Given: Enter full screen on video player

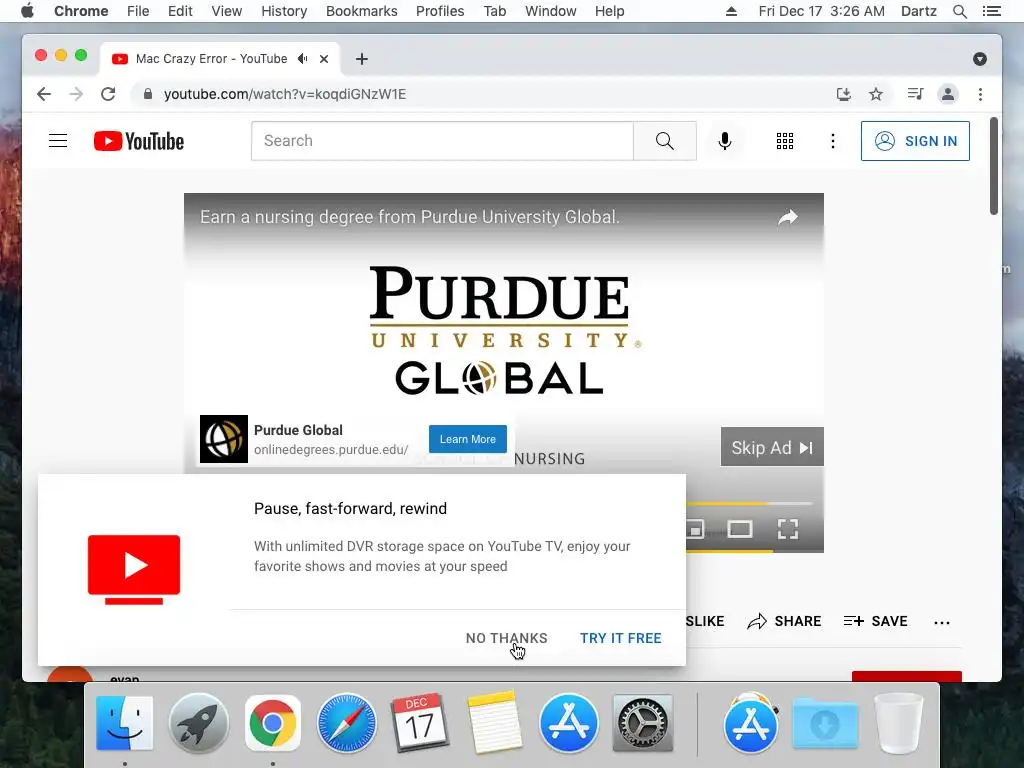Looking at the screenshot, I should click(x=788, y=529).
